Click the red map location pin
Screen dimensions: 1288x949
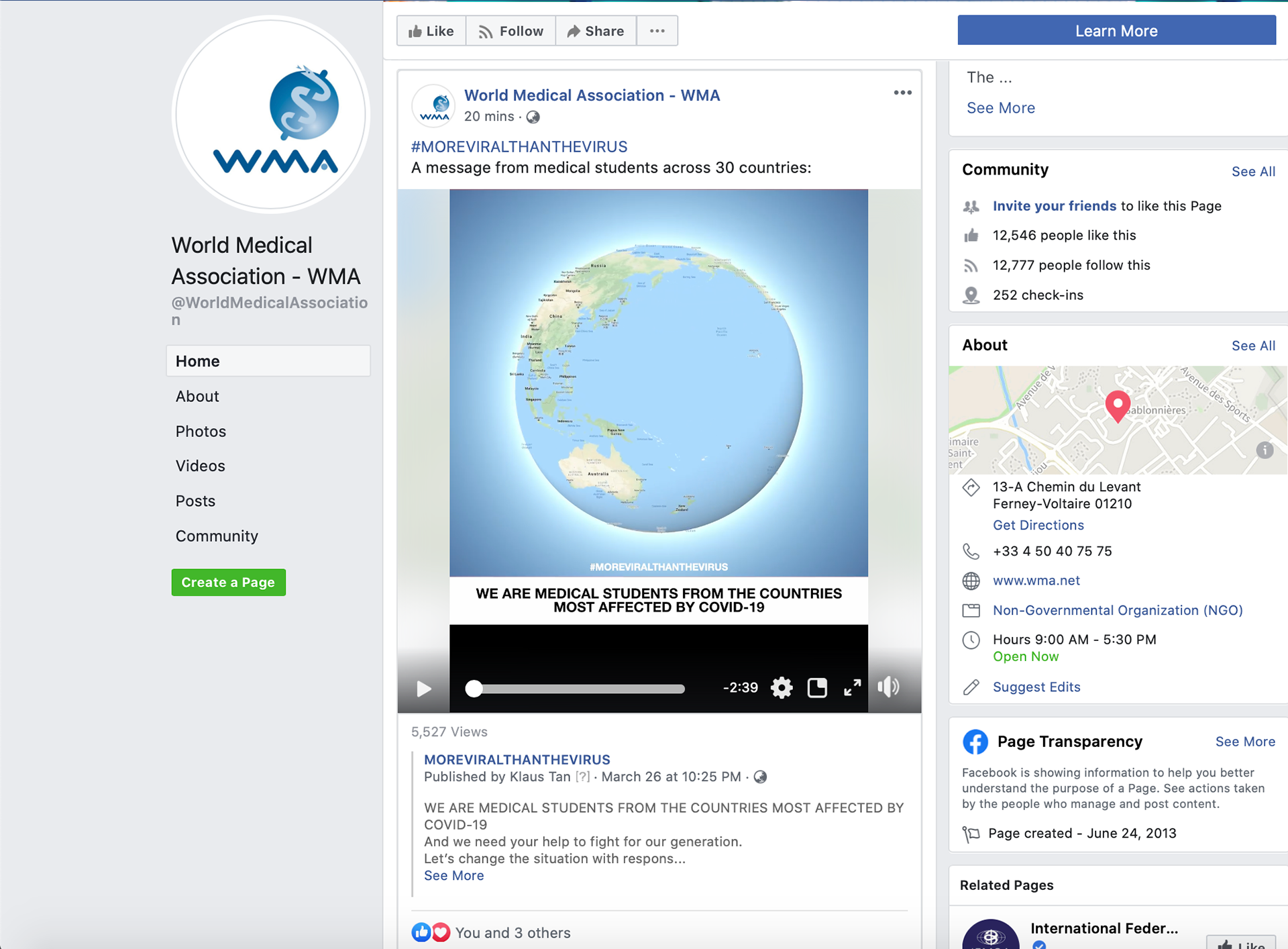tap(1117, 405)
